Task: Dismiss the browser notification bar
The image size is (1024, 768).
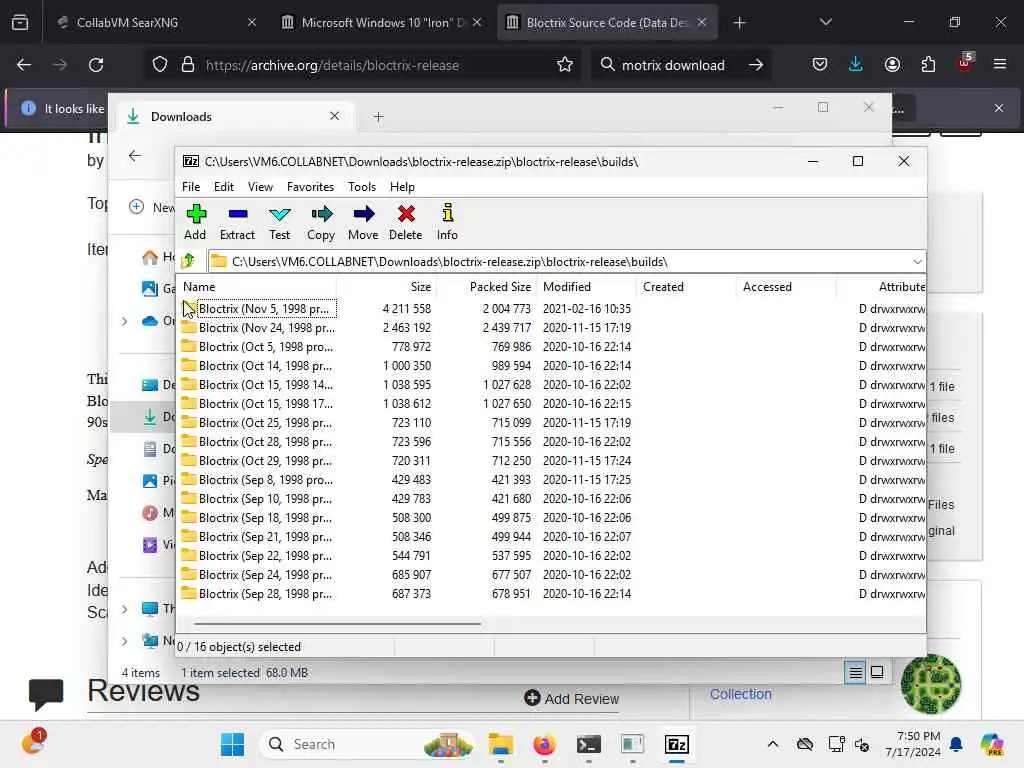Action: point(999,108)
